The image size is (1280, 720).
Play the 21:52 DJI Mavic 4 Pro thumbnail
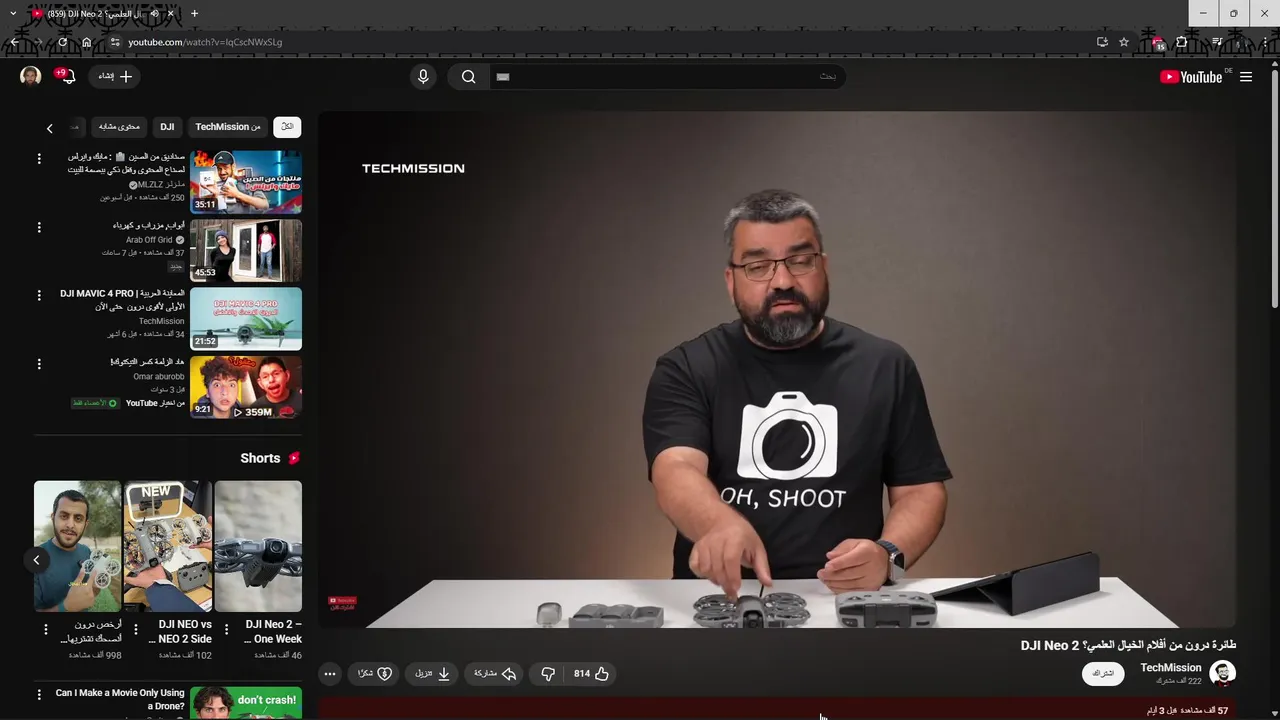pyautogui.click(x=246, y=319)
